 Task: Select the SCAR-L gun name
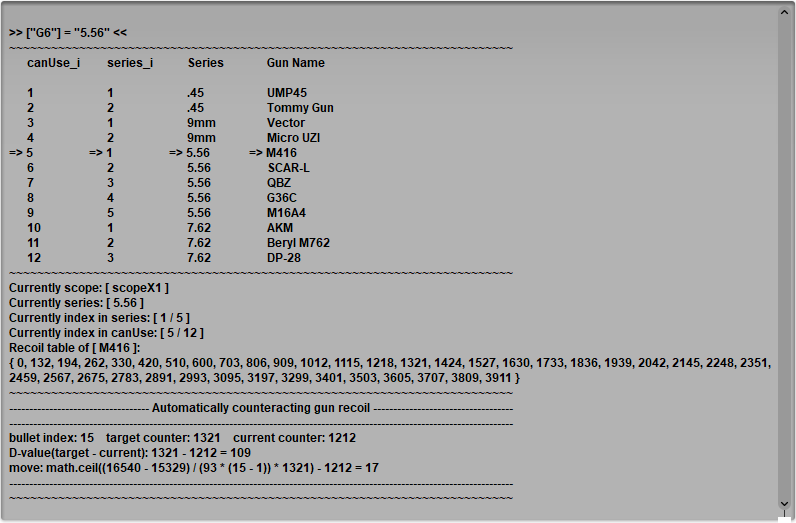[288, 168]
